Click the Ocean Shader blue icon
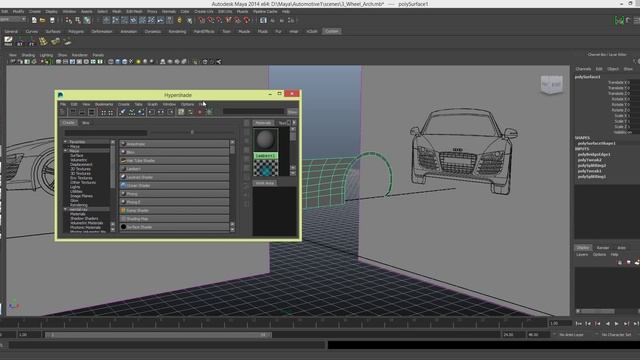Image resolution: width=640 pixels, height=360 pixels. pyautogui.click(x=123, y=185)
